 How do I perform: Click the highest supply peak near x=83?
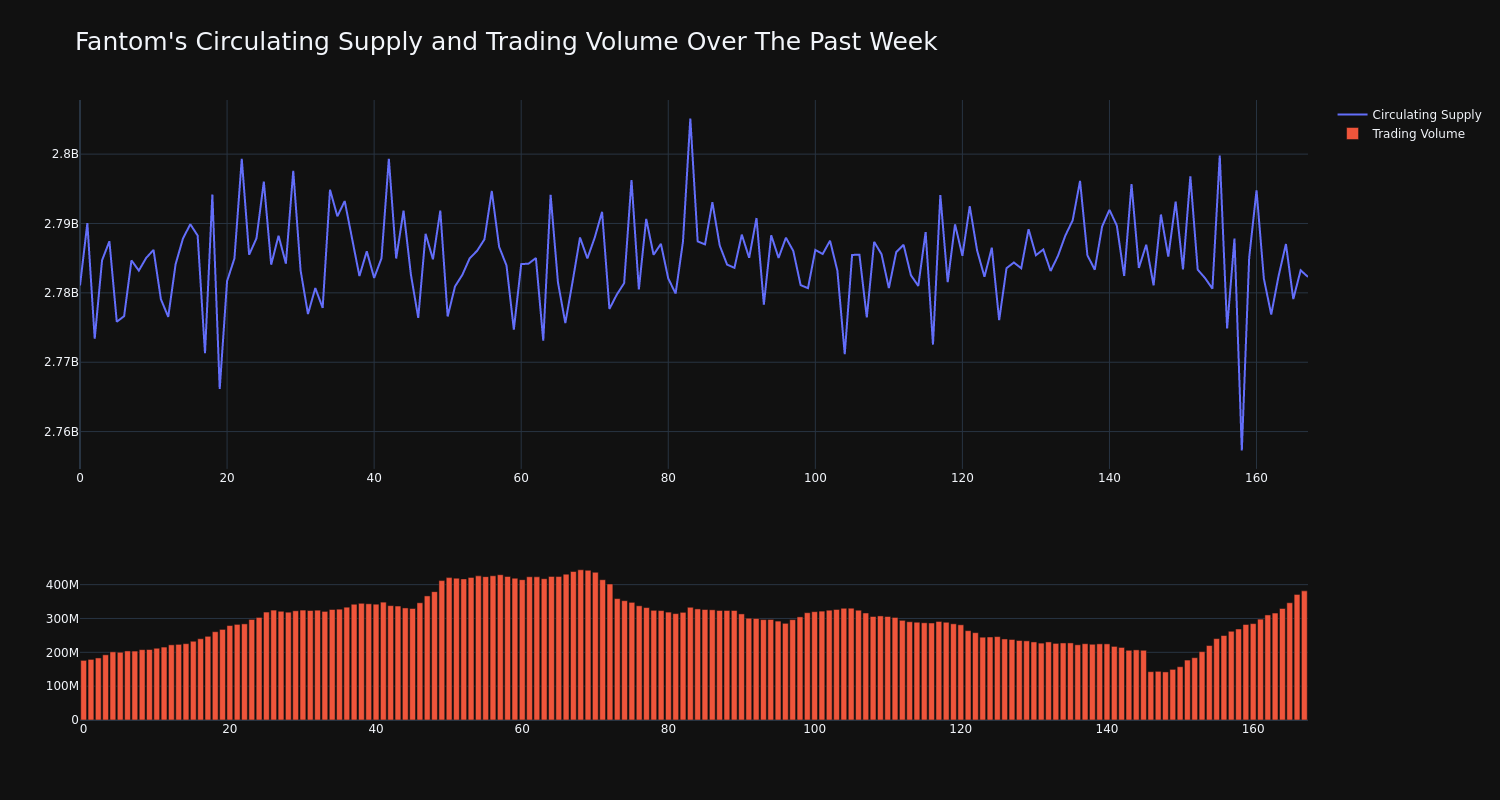pyautogui.click(x=690, y=120)
